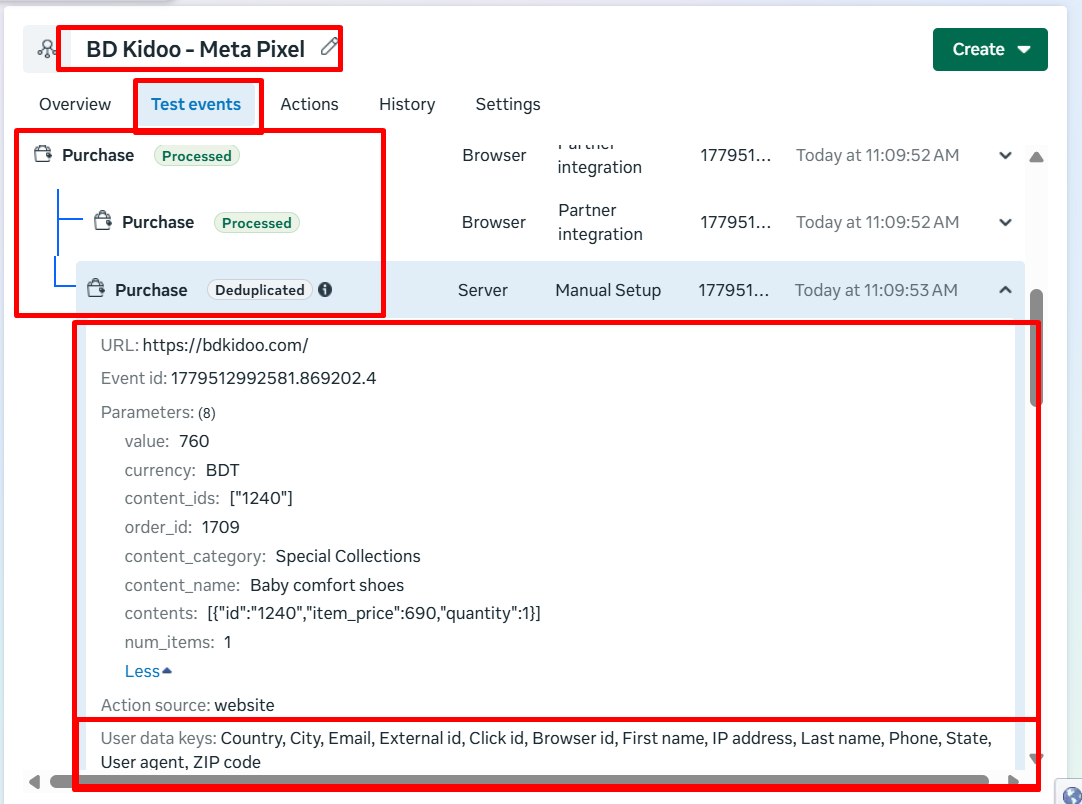The width and height of the screenshot is (1082, 804).
Task: Collapse the Server Purchase row details
Action: point(1005,290)
